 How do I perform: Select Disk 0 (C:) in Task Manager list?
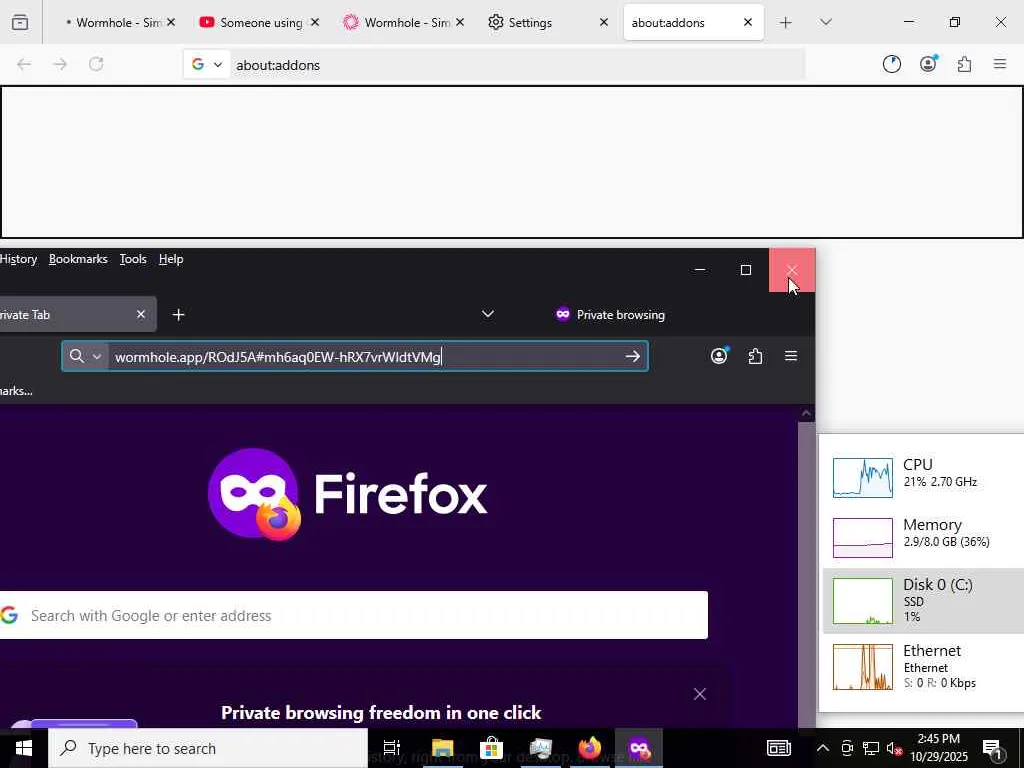pos(923,601)
